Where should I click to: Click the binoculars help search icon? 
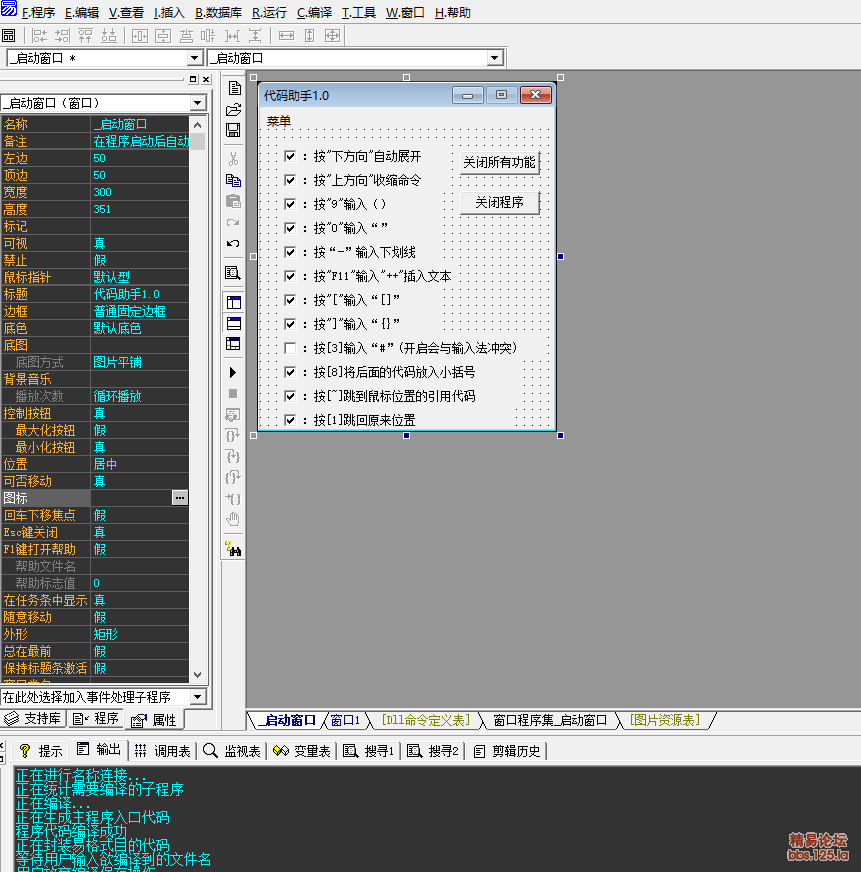pos(233,548)
